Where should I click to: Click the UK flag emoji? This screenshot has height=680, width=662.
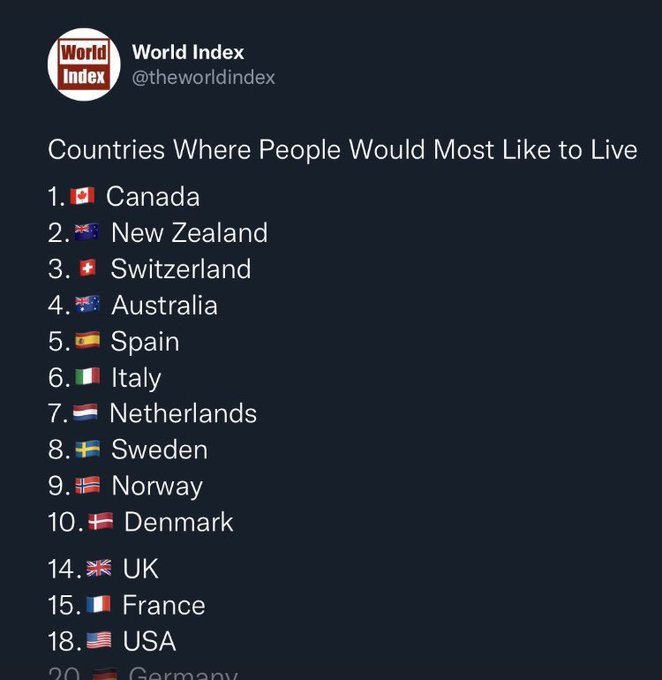click(x=99, y=569)
